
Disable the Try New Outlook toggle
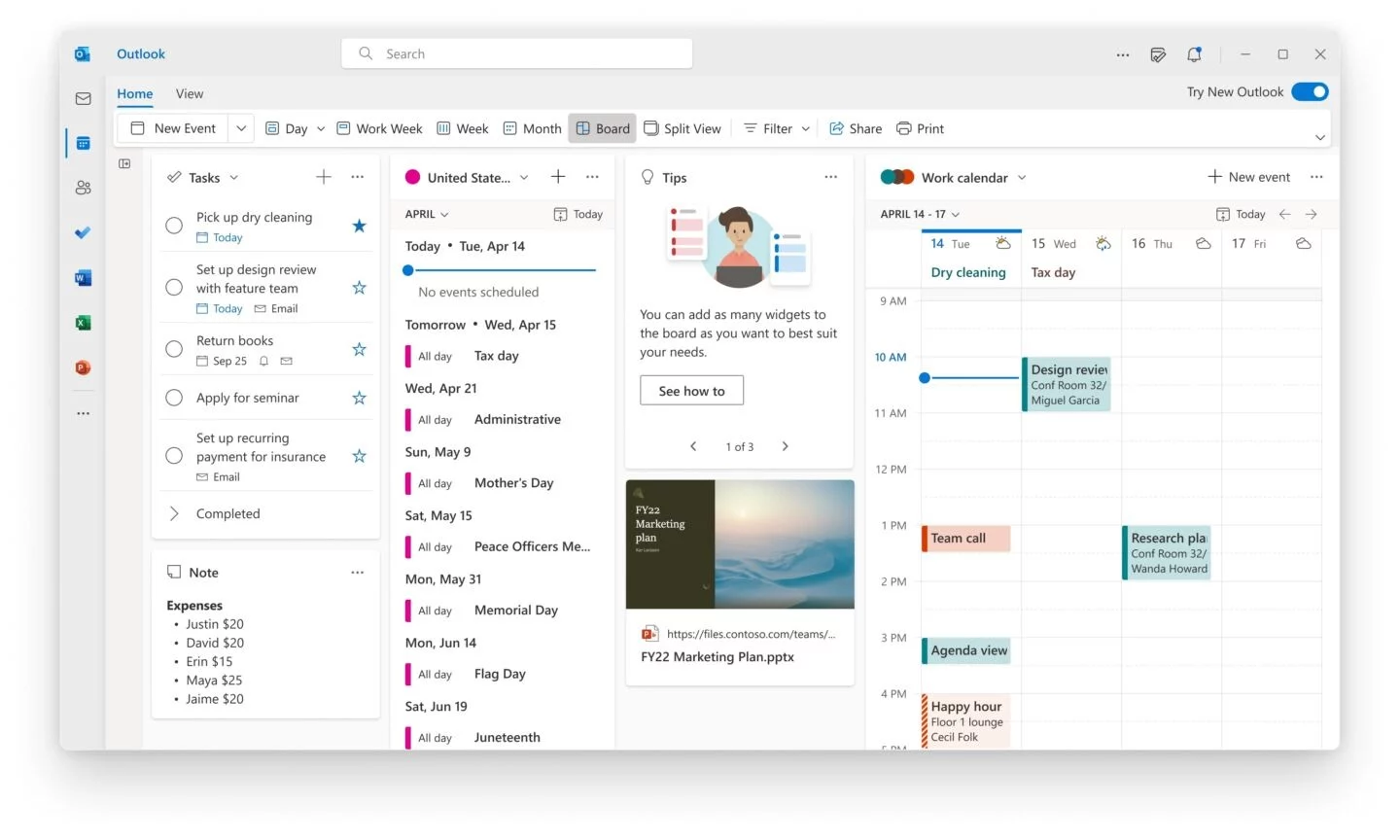(1310, 90)
